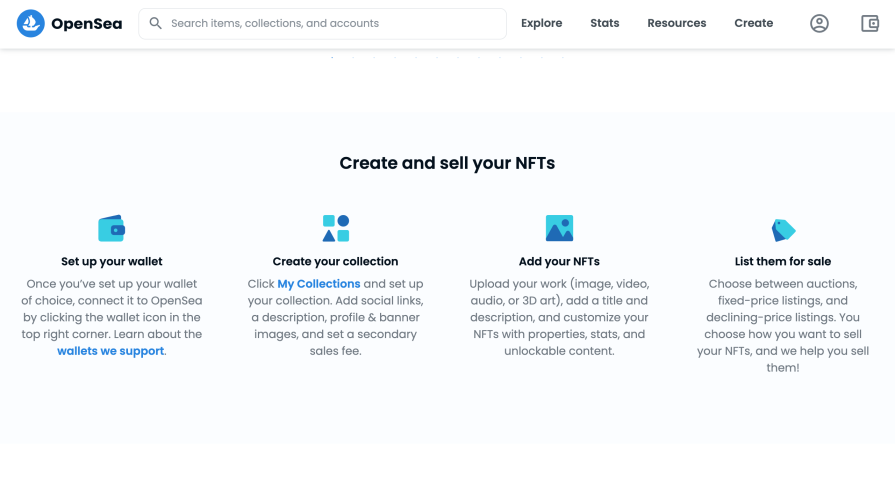
Task: Click the search magnifier icon
Action: (155, 23)
